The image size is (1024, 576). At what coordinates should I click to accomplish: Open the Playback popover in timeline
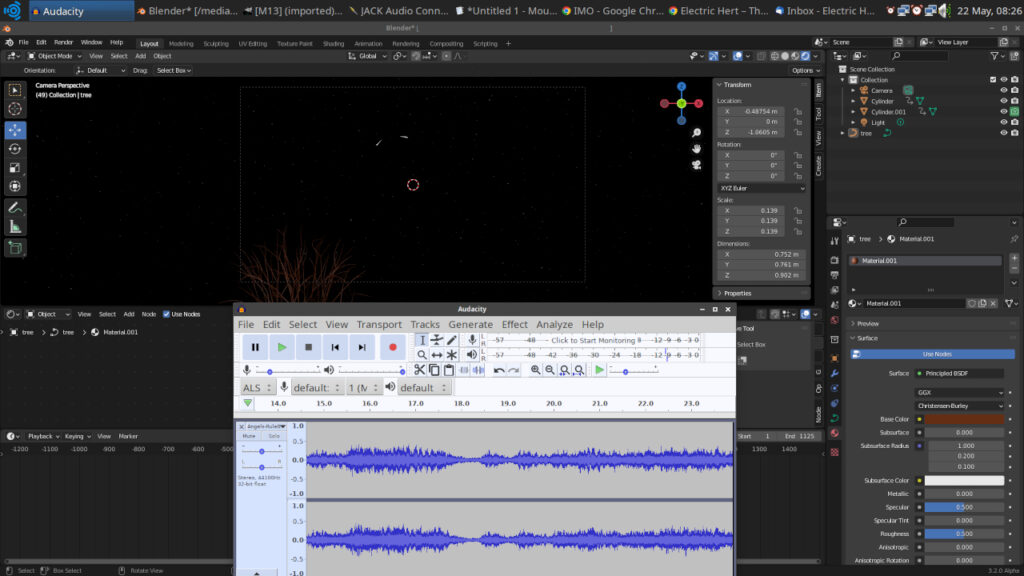43,436
